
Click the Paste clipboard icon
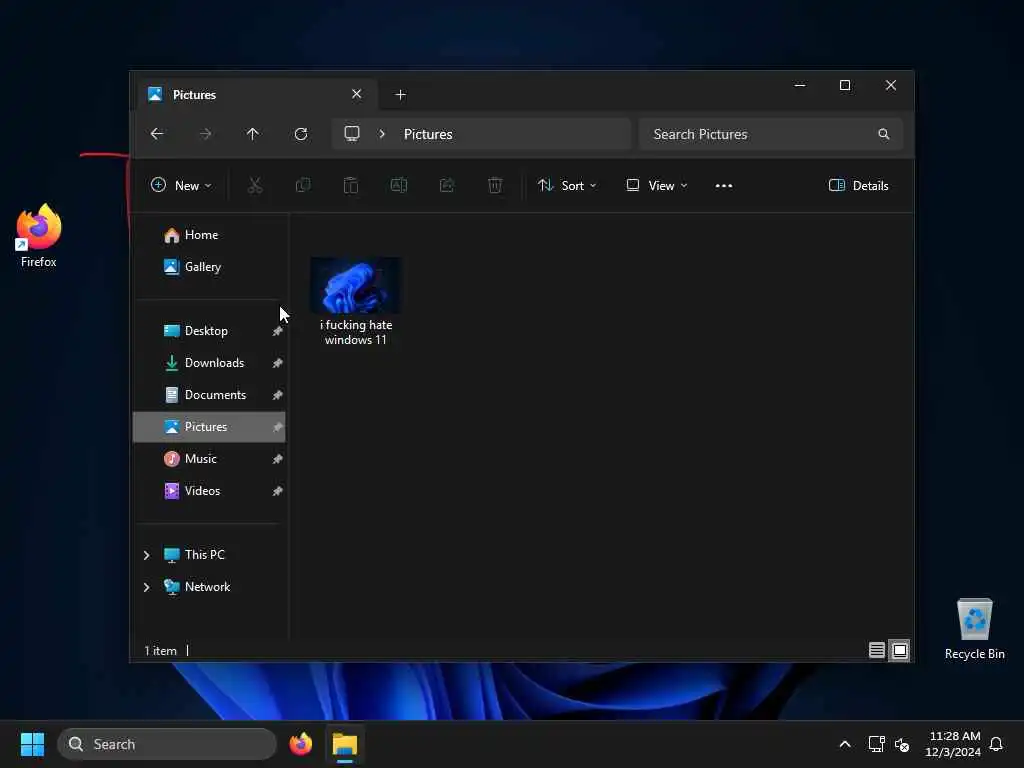[x=351, y=185]
